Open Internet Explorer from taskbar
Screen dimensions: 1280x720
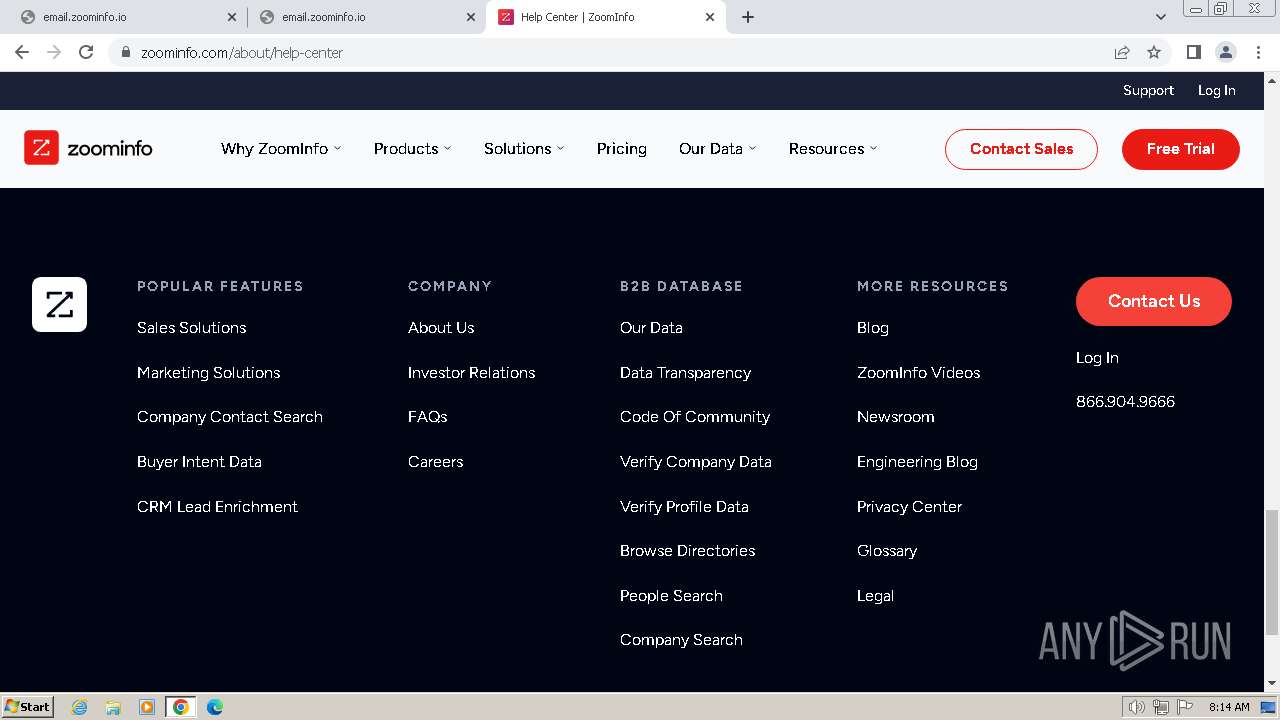80,707
